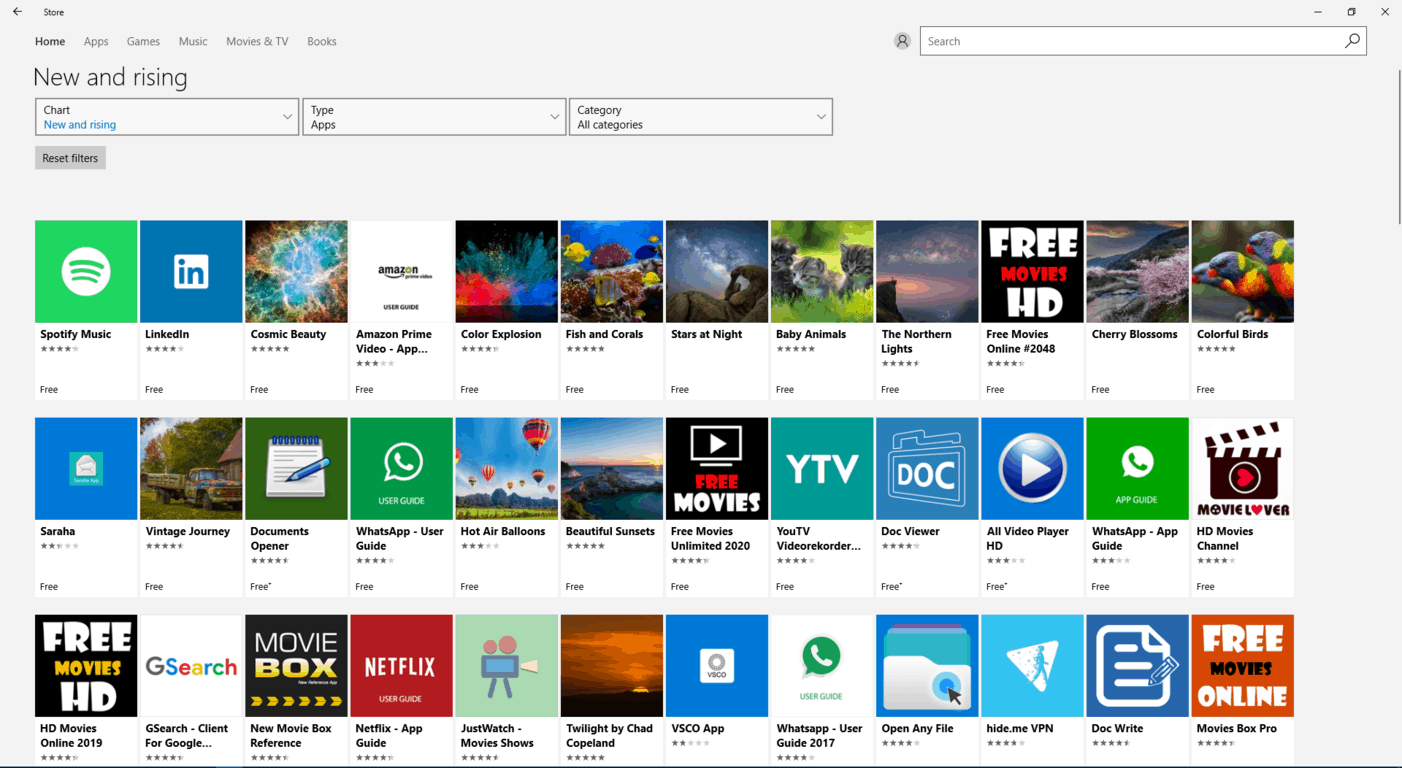The image size is (1402, 768).
Task: Open Free Movies Online #2048 app
Action: [1032, 310]
